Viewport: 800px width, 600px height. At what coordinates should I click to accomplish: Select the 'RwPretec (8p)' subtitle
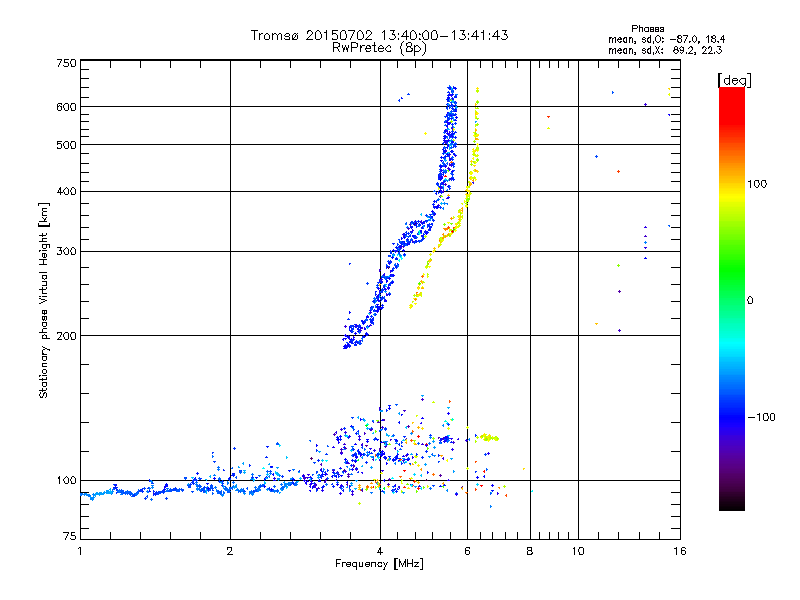point(379,48)
